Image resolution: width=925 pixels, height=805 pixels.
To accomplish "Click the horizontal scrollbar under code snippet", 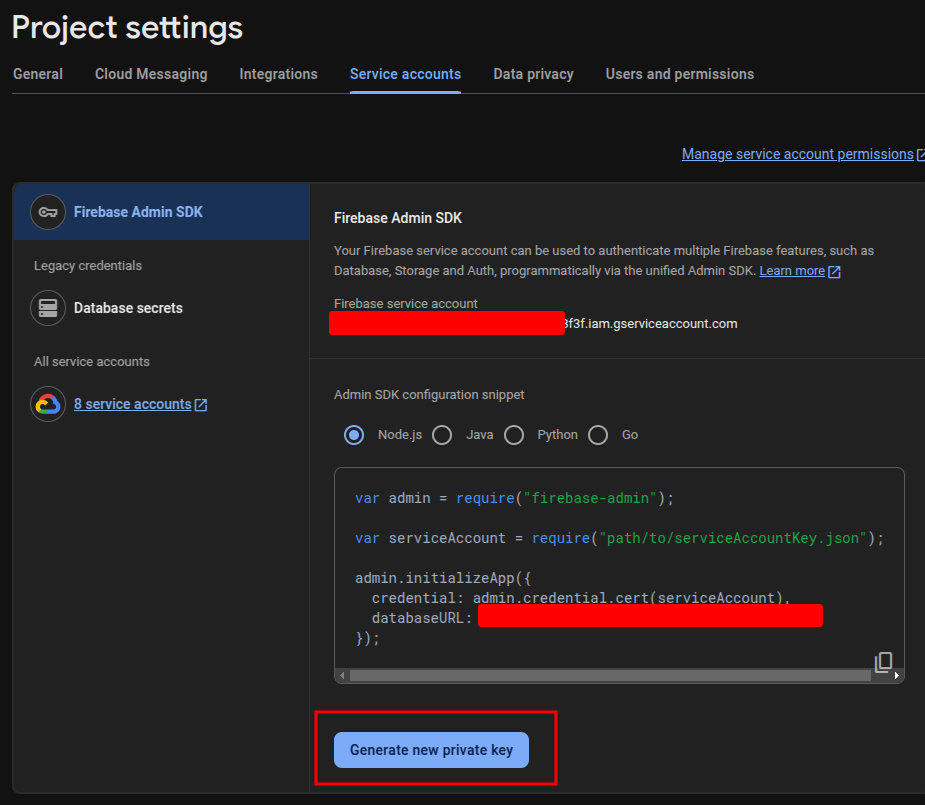I will [x=610, y=676].
